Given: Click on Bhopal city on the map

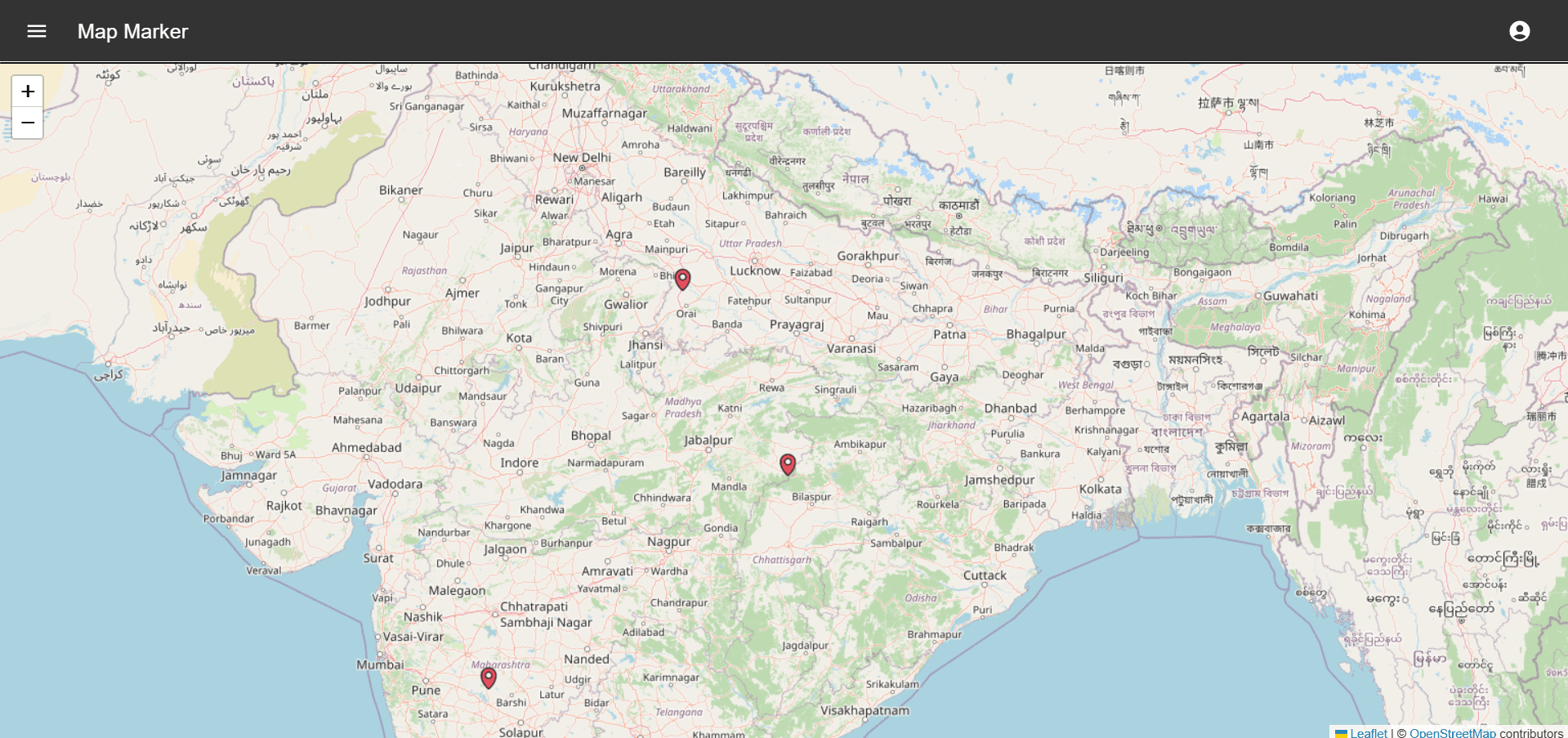Looking at the screenshot, I should point(591,436).
